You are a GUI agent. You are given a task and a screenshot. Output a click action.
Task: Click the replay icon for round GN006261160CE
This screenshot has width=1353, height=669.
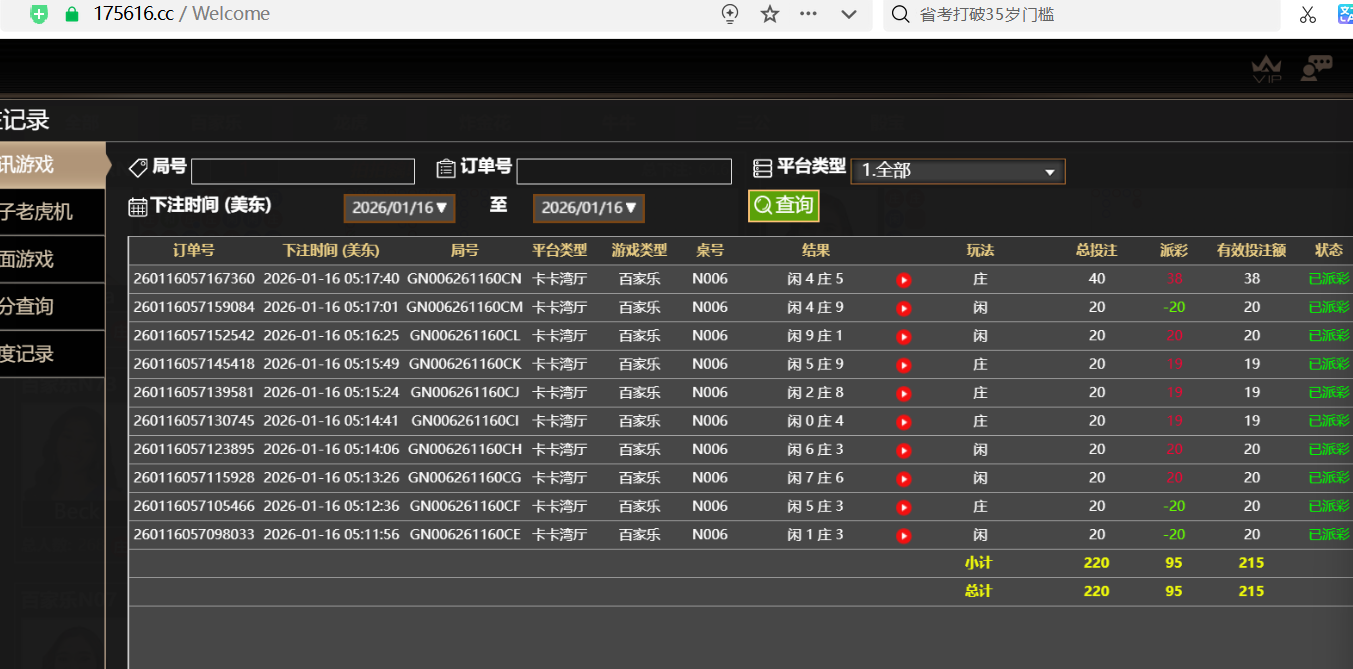pos(904,536)
